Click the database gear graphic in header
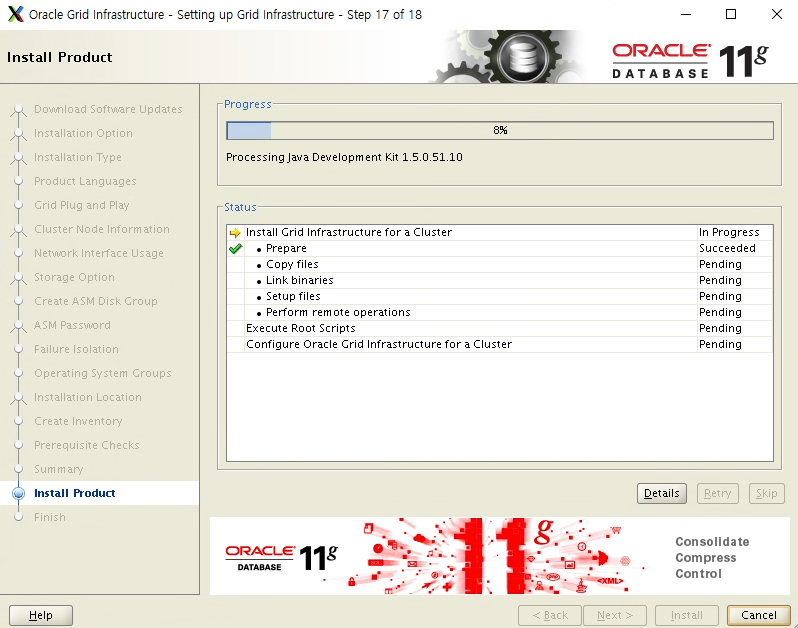Viewport: 798px width, 628px height. click(x=523, y=57)
